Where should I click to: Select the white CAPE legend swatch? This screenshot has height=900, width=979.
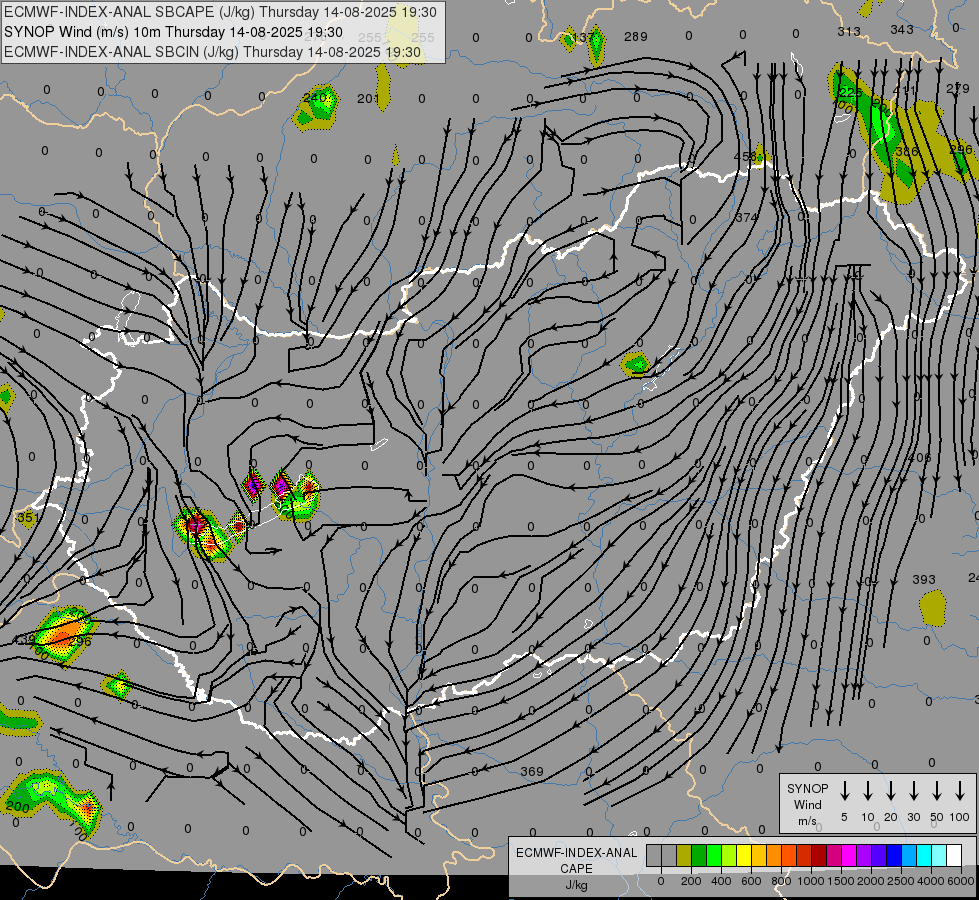(953, 855)
